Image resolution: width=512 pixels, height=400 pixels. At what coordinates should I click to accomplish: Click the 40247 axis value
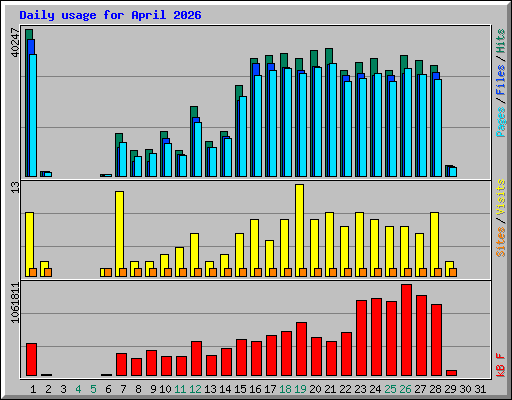16,43
